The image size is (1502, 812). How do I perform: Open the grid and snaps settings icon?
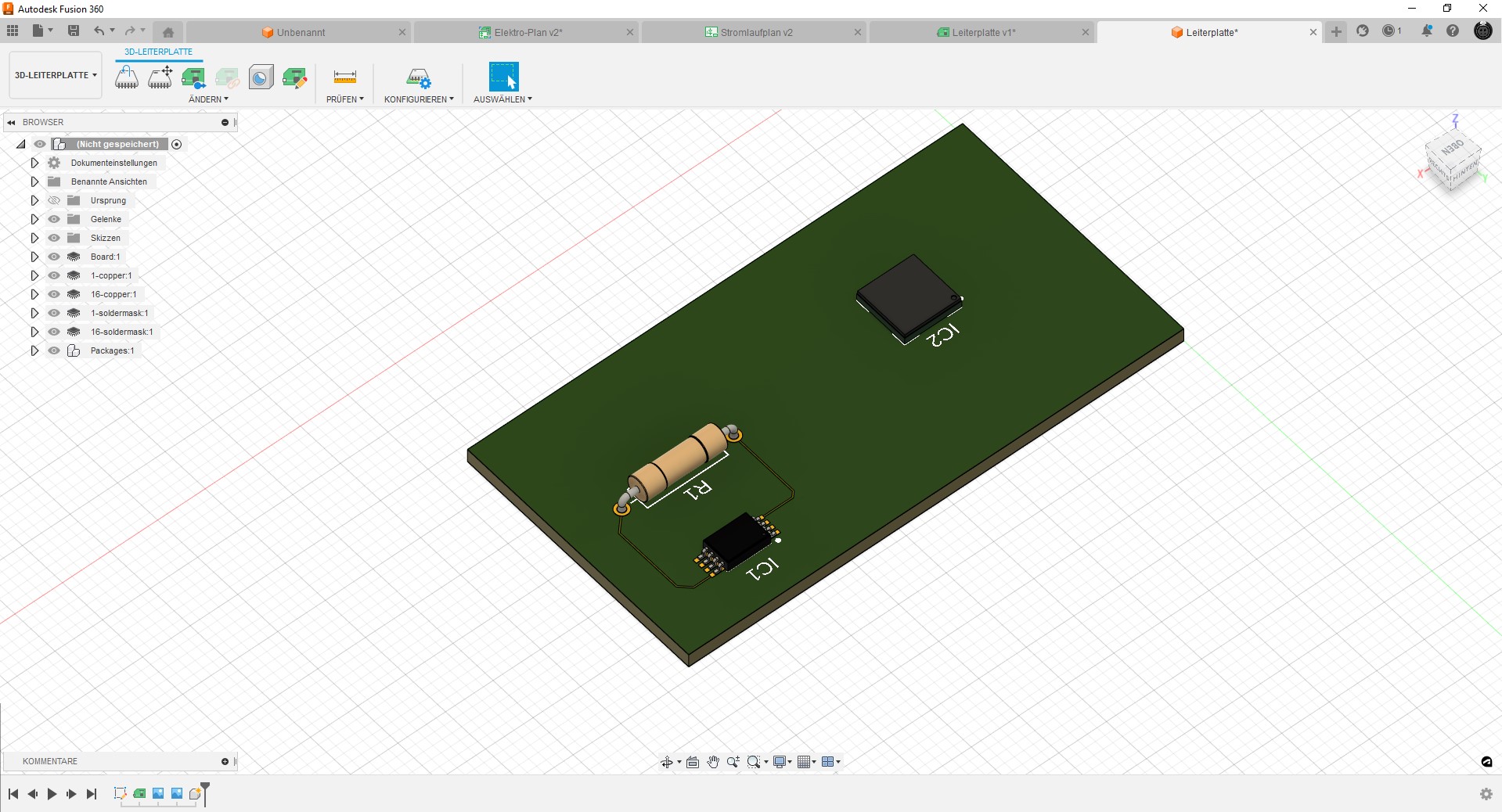[804, 762]
